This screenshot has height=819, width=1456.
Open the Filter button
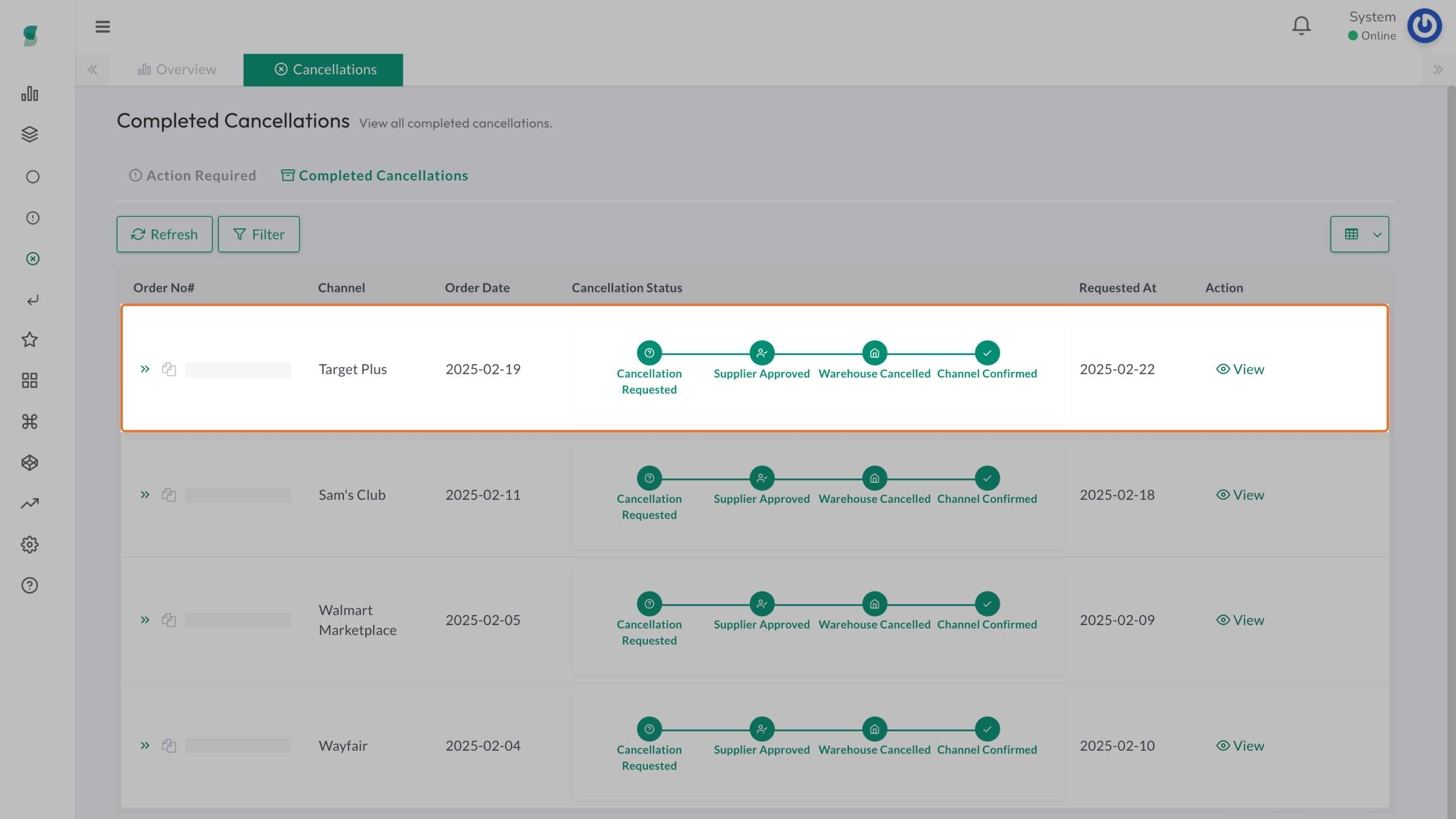259,234
